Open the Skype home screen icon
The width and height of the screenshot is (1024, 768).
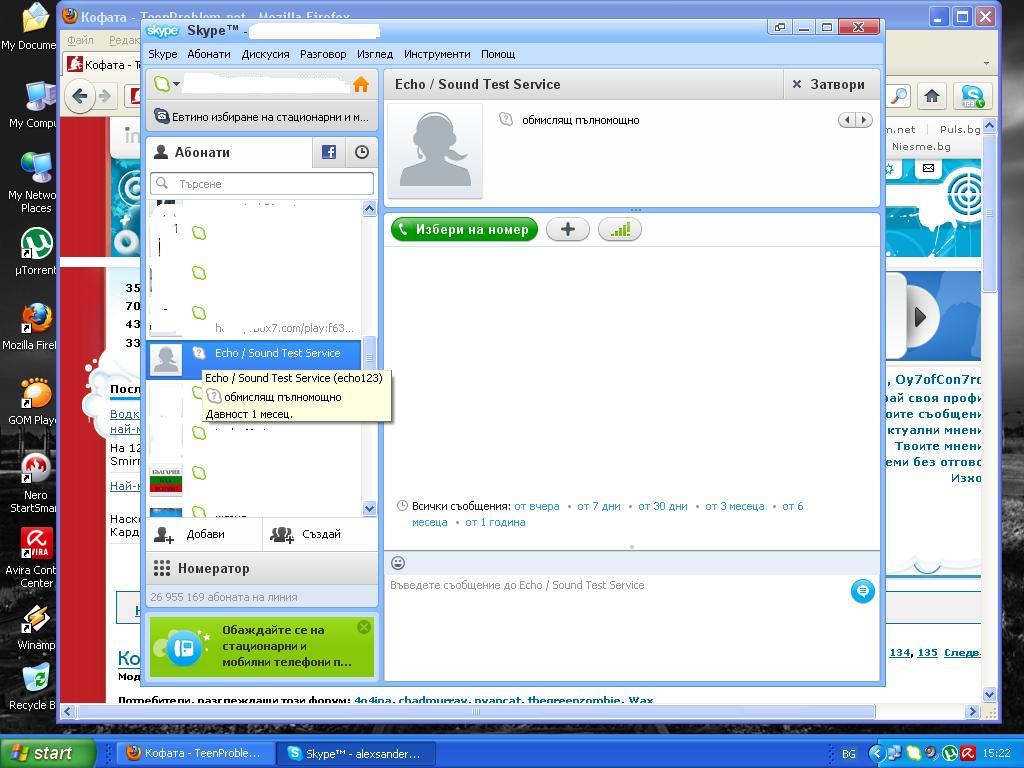[x=360, y=84]
